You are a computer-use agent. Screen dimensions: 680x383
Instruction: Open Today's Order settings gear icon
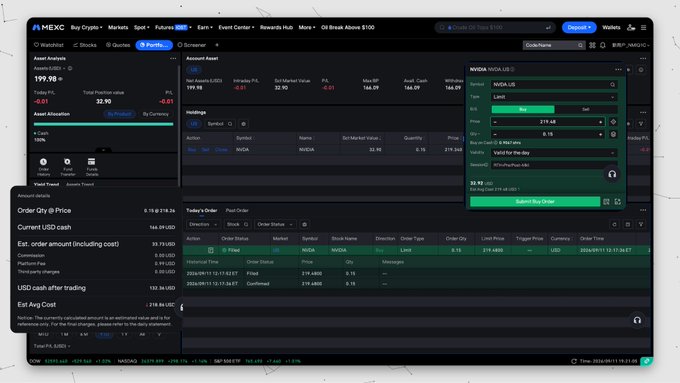(x=304, y=225)
